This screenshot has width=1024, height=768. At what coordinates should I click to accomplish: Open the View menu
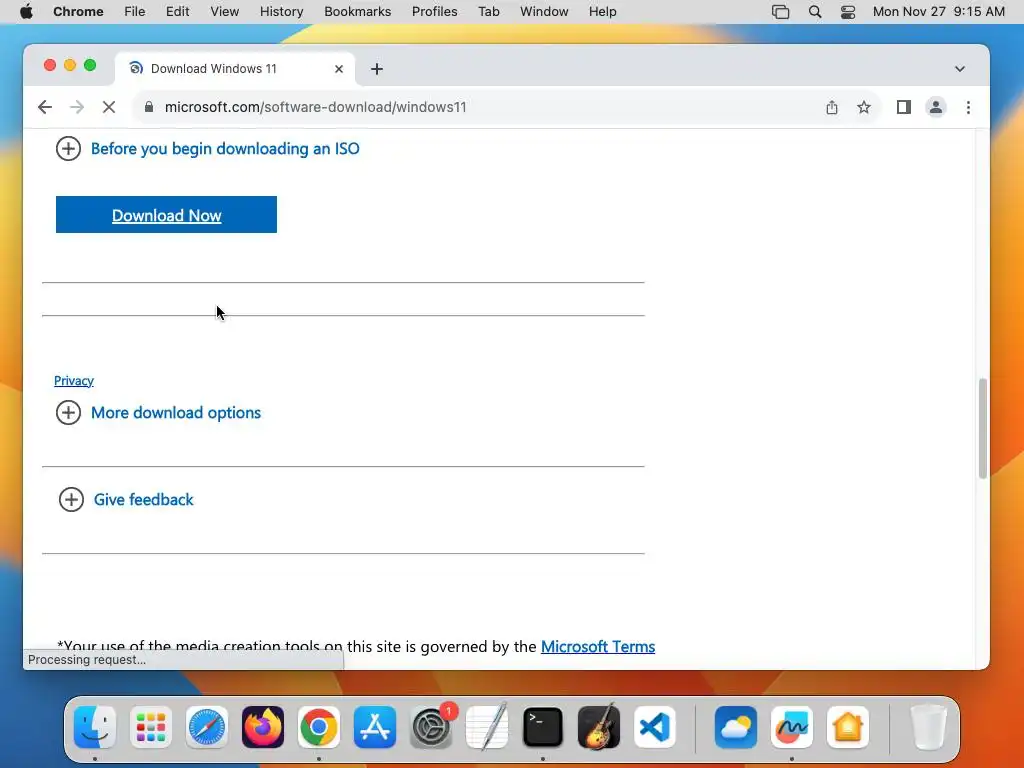224,12
